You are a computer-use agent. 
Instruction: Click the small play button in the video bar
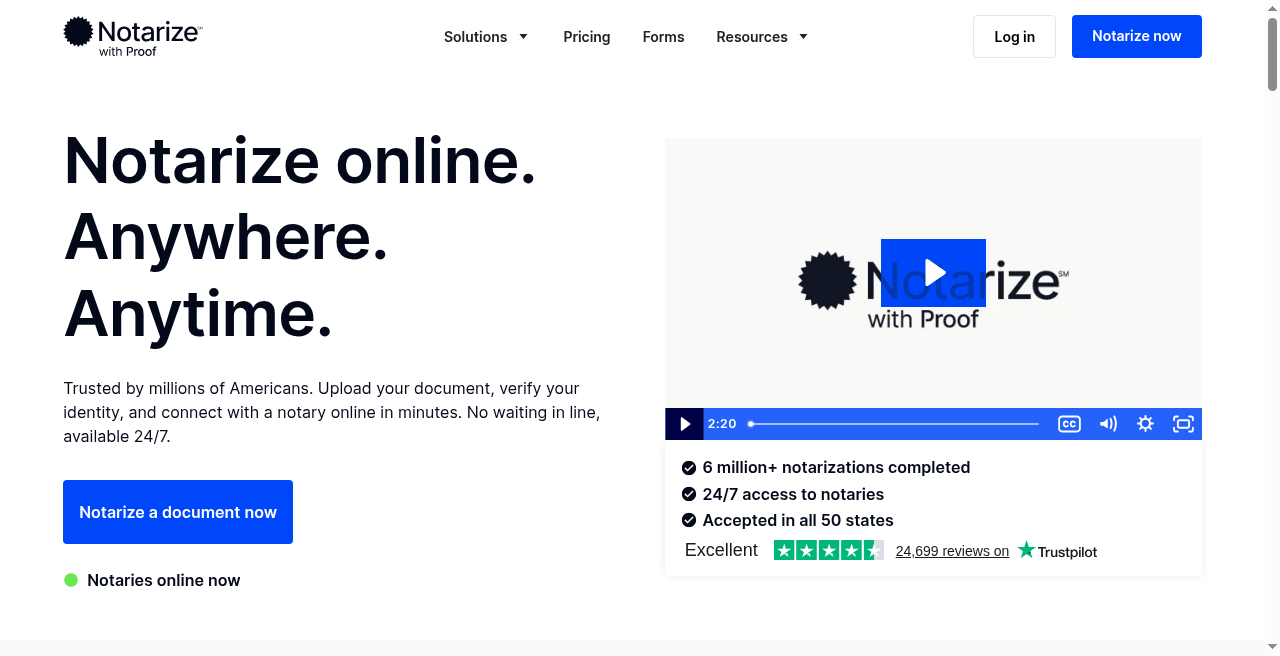tap(685, 424)
